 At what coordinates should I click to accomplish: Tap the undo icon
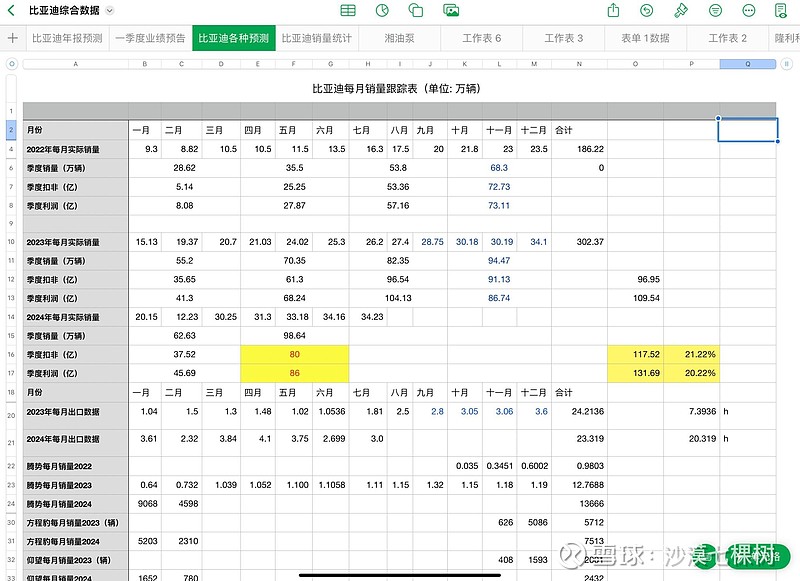point(646,10)
